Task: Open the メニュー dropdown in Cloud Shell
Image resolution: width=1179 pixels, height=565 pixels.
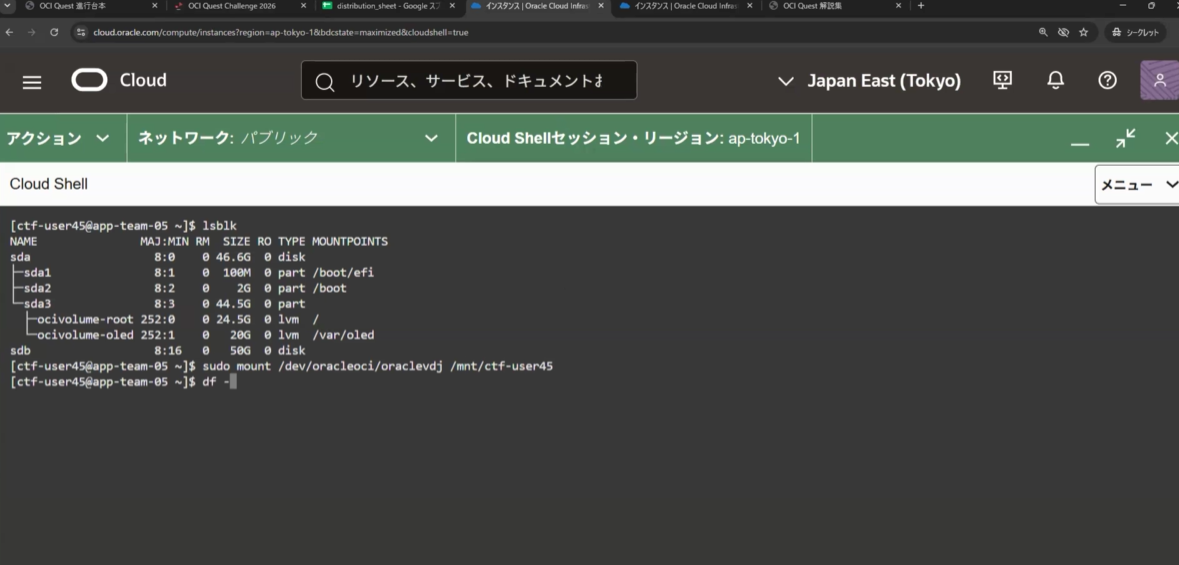Action: pyautogui.click(x=1138, y=184)
